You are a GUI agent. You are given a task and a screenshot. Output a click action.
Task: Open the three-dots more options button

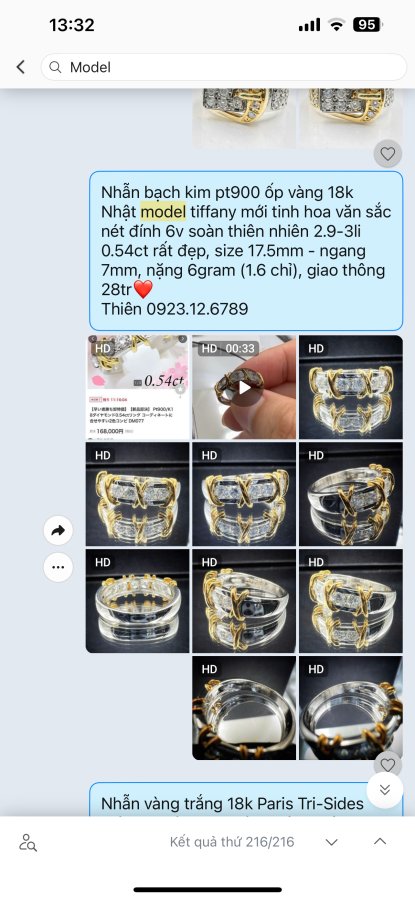coord(58,567)
